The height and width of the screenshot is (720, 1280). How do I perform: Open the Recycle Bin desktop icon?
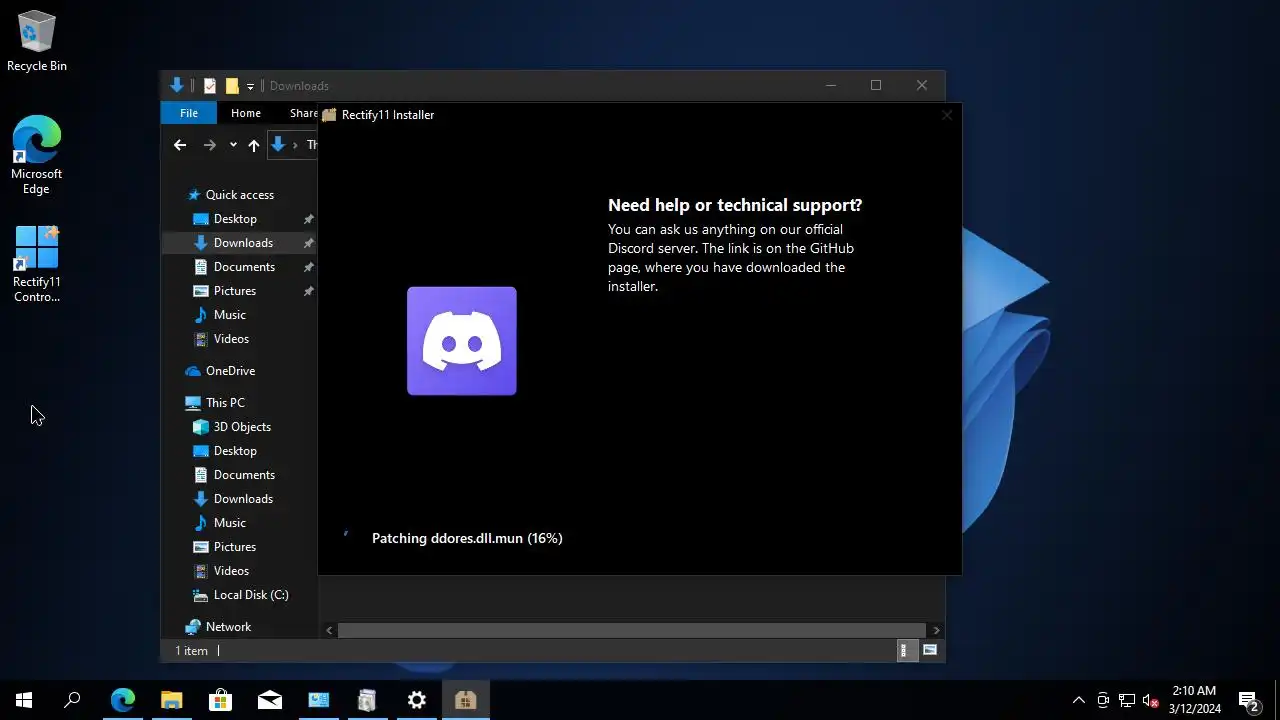click(37, 42)
